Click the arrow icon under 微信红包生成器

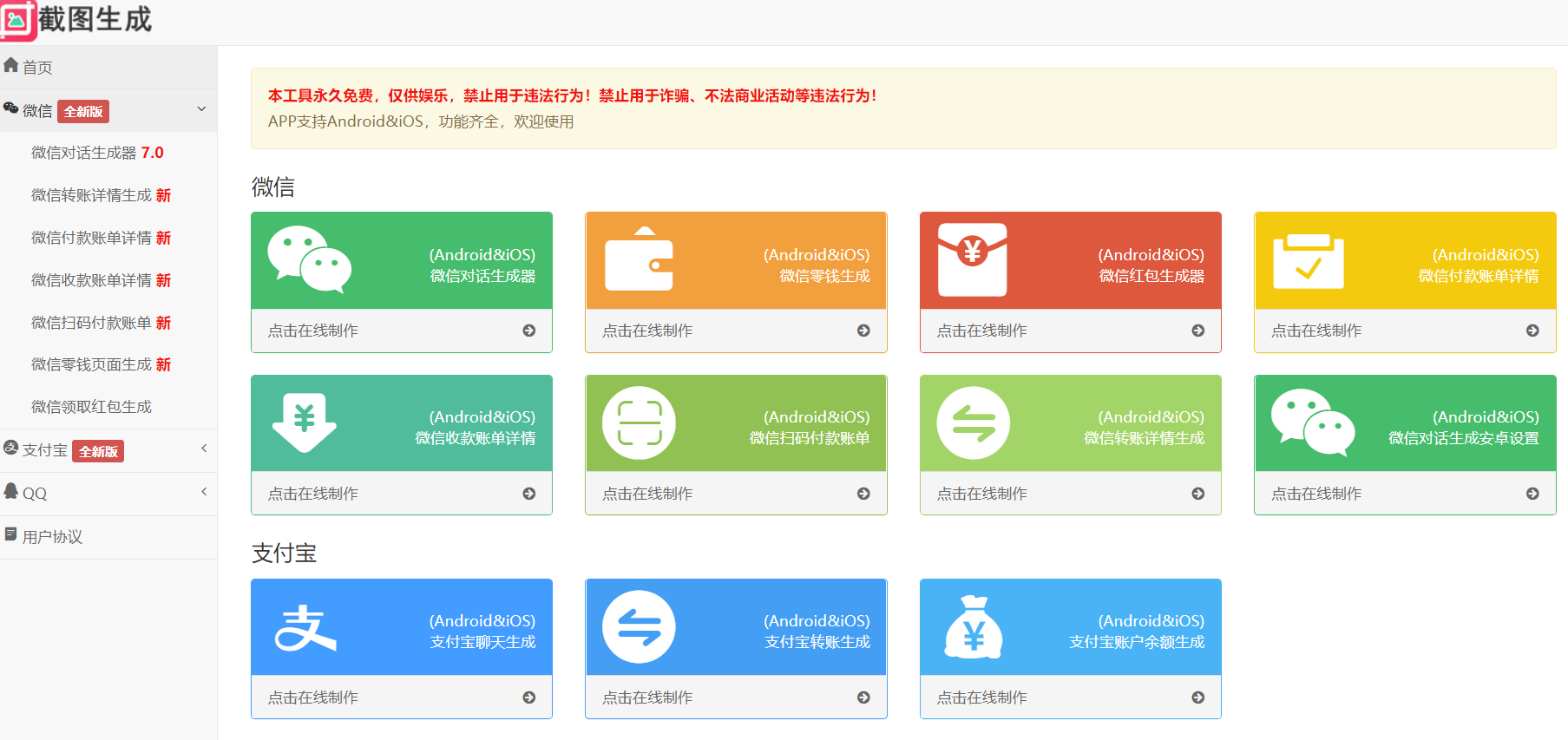[1198, 331]
